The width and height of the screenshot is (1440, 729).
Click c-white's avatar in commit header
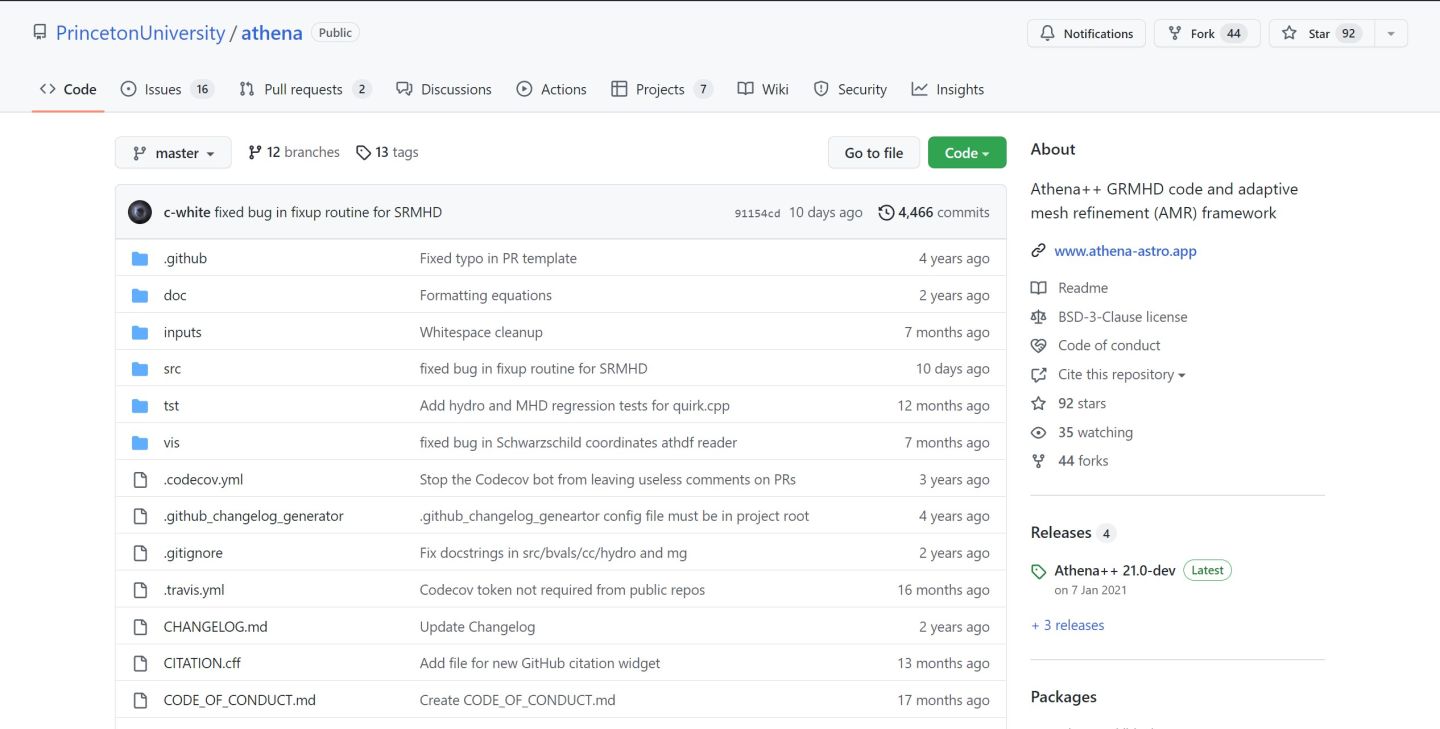pos(140,212)
